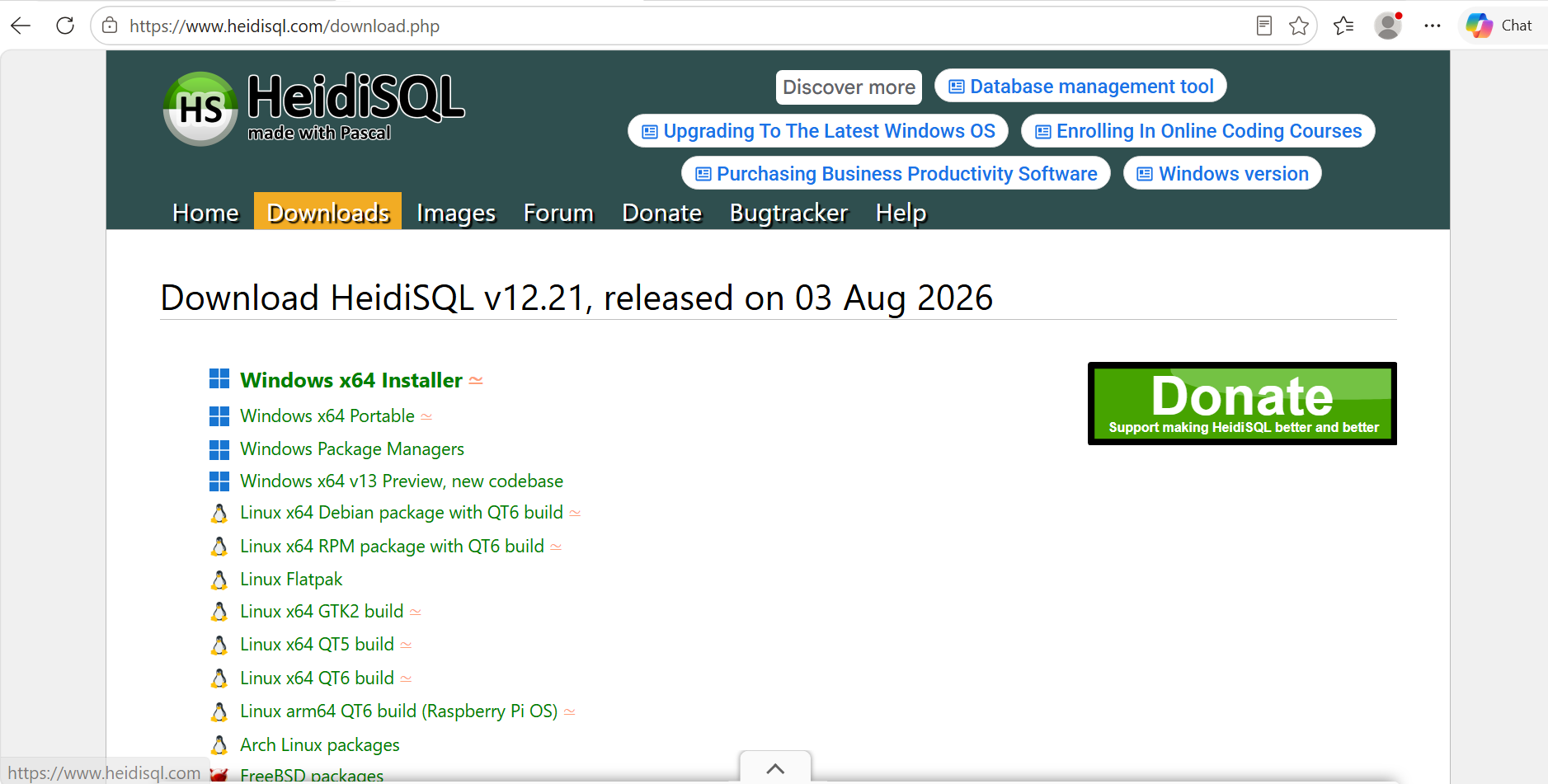Reload the page with the refresh icon
The image size is (1548, 784).
point(65,26)
